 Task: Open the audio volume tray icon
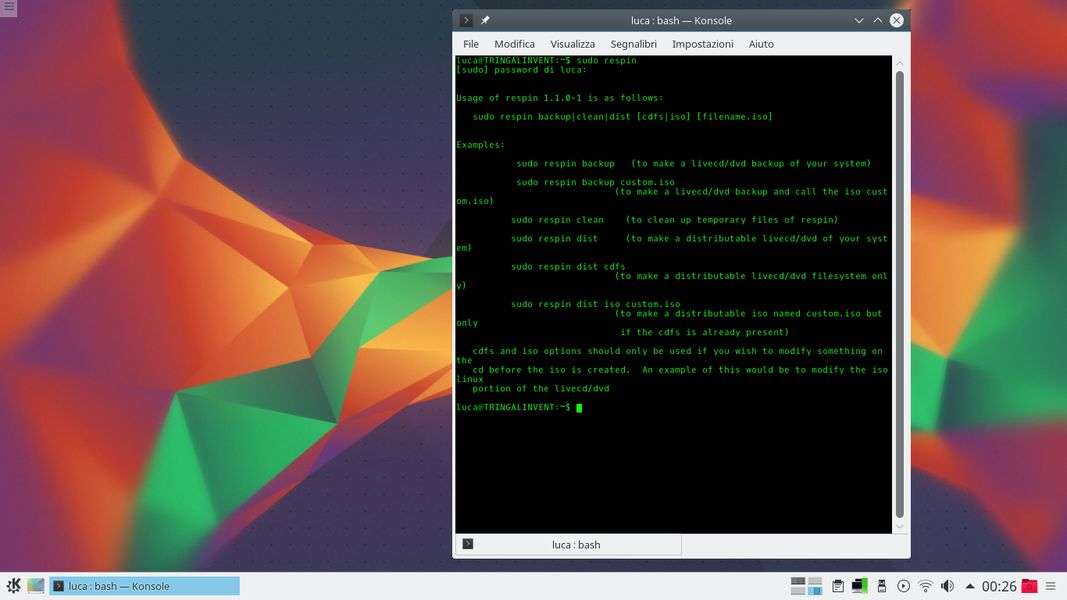[947, 586]
